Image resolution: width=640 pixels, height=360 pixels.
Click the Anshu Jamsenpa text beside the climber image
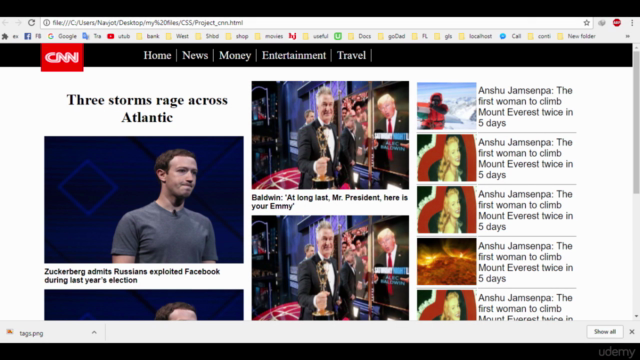point(525,107)
